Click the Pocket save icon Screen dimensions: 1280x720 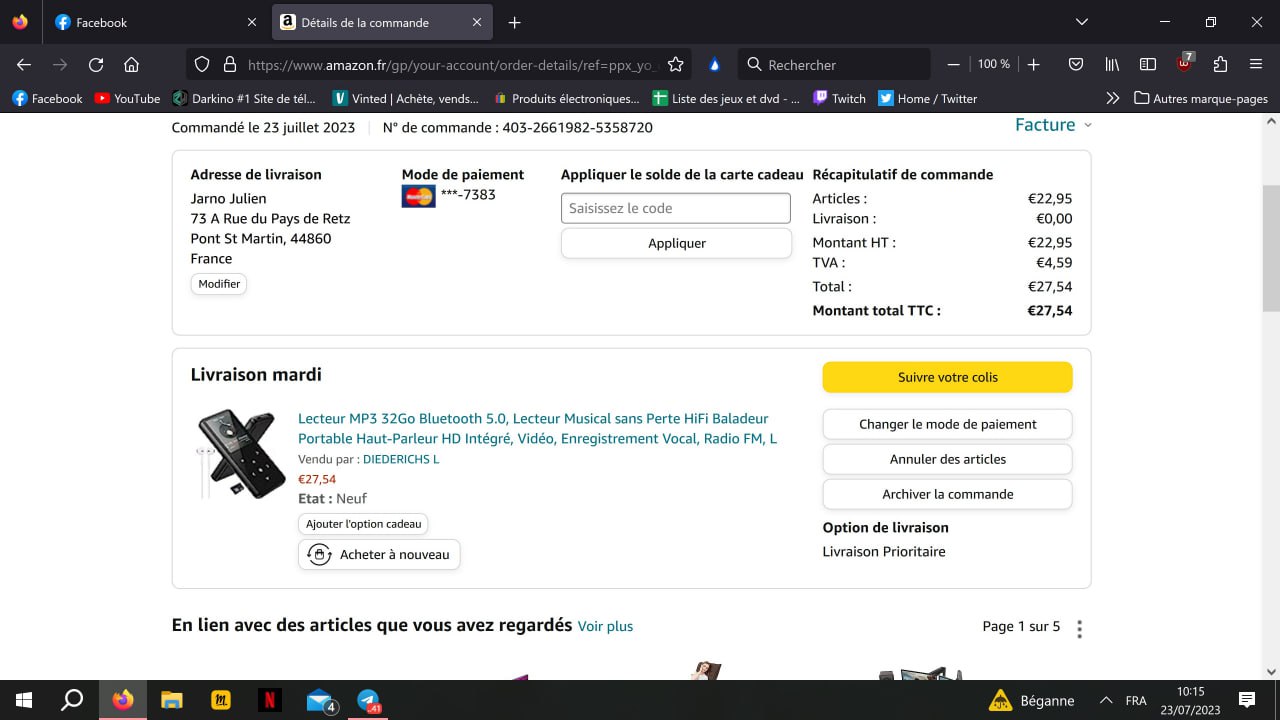click(1076, 65)
